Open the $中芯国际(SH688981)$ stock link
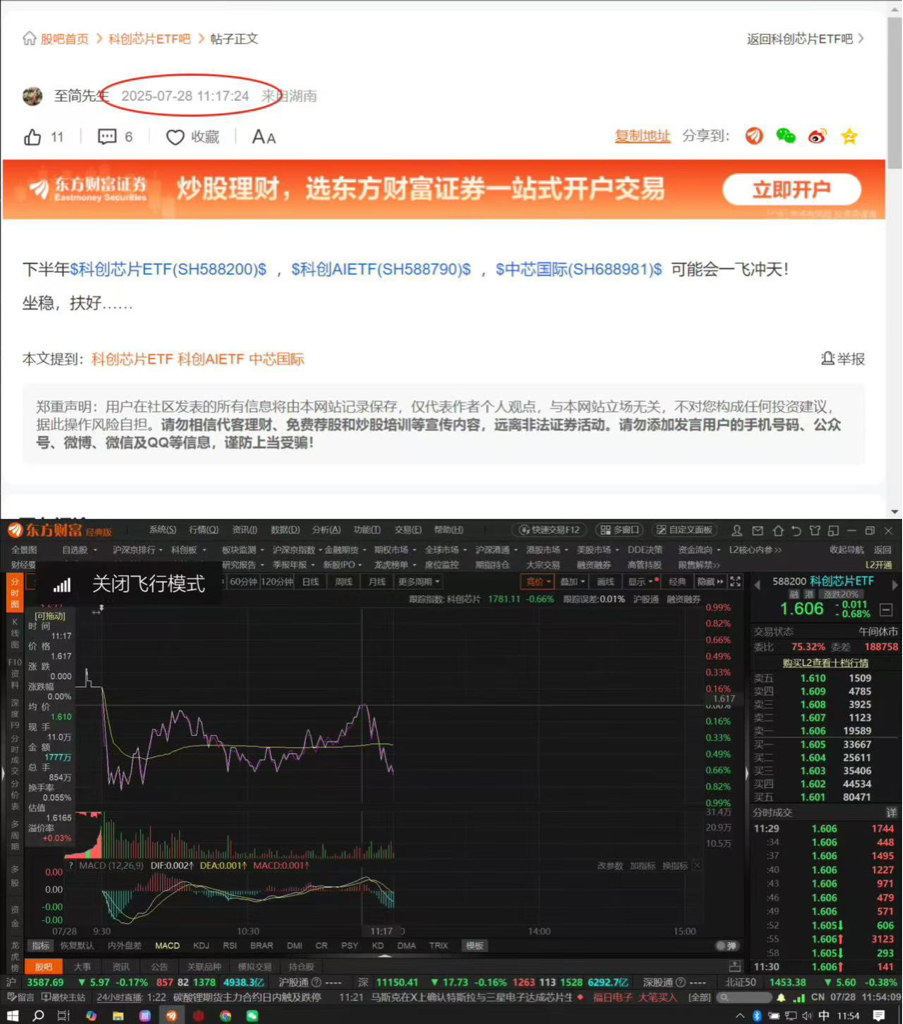The height and width of the screenshot is (1024, 903). pos(578,269)
